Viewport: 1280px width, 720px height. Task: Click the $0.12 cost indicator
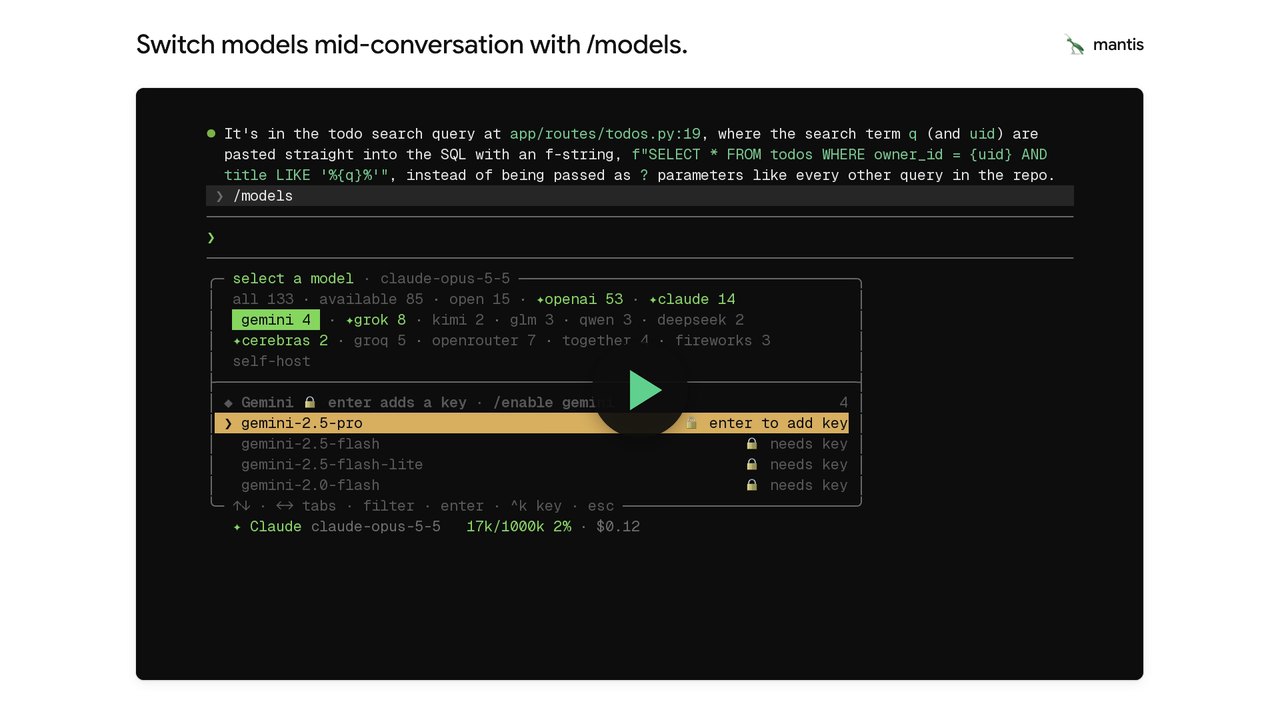(x=618, y=527)
